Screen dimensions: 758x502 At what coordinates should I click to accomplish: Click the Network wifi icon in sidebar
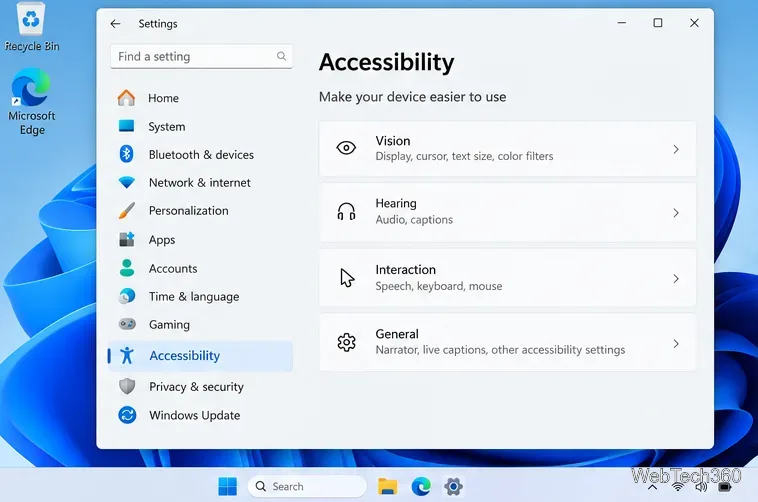click(127, 182)
